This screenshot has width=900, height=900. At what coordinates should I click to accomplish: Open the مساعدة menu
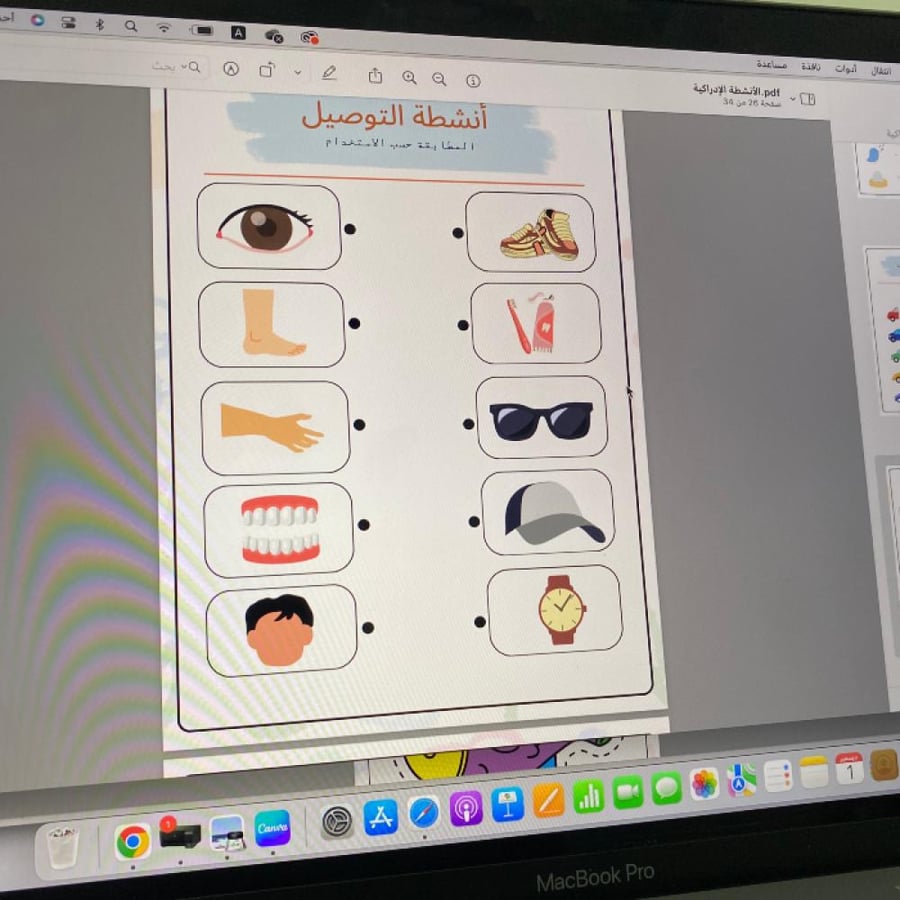pos(771,64)
